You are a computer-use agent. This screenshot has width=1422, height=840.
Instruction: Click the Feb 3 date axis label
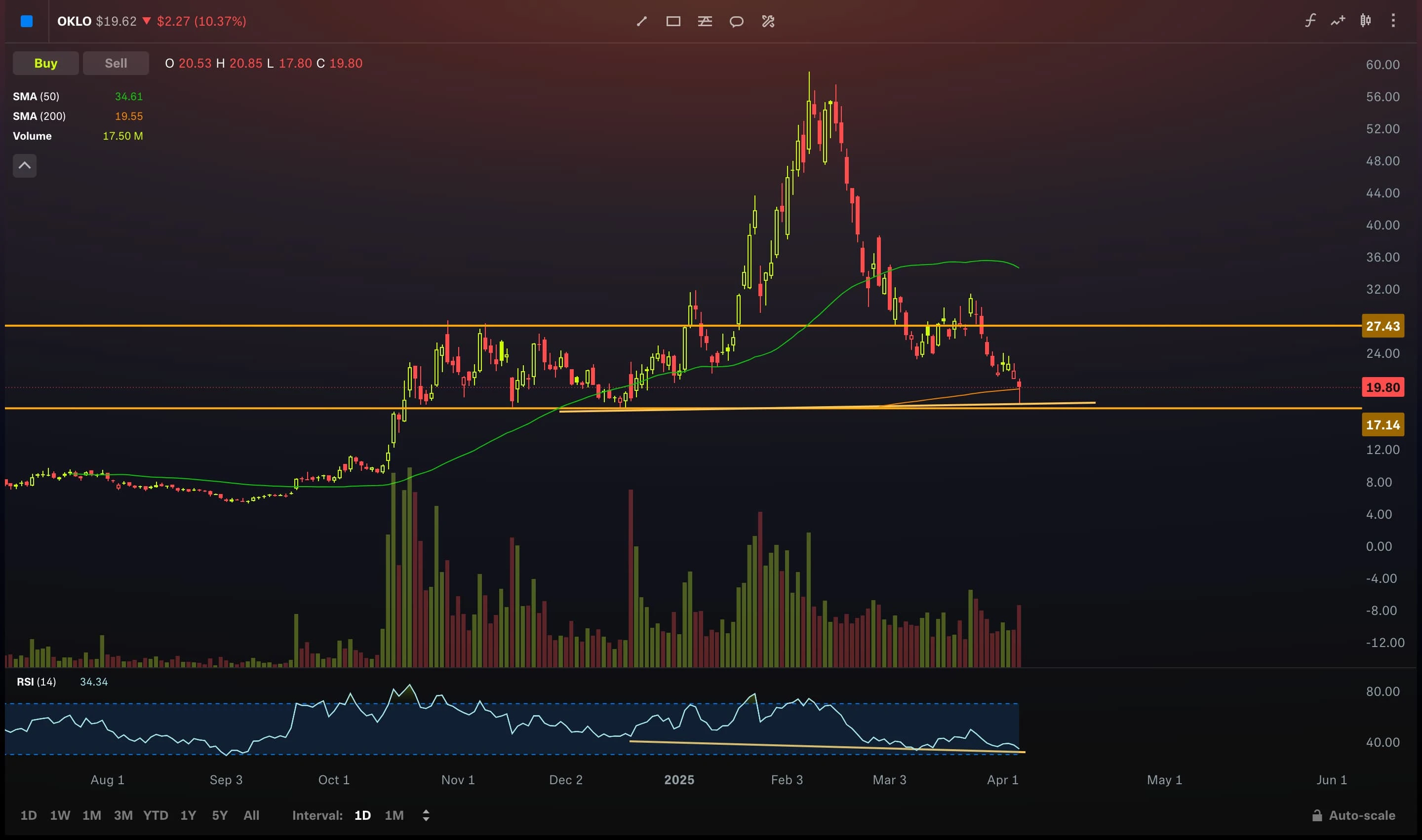787,779
